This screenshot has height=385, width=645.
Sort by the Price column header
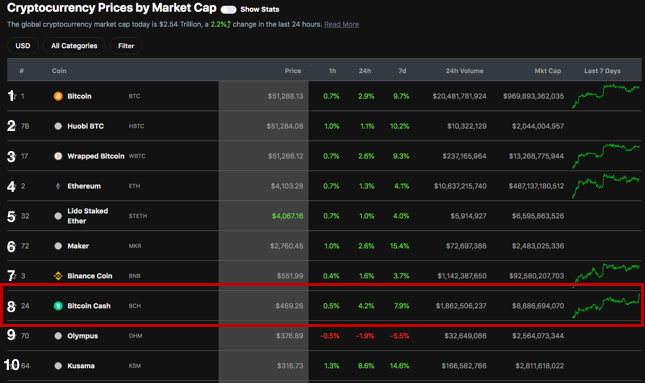pos(293,71)
